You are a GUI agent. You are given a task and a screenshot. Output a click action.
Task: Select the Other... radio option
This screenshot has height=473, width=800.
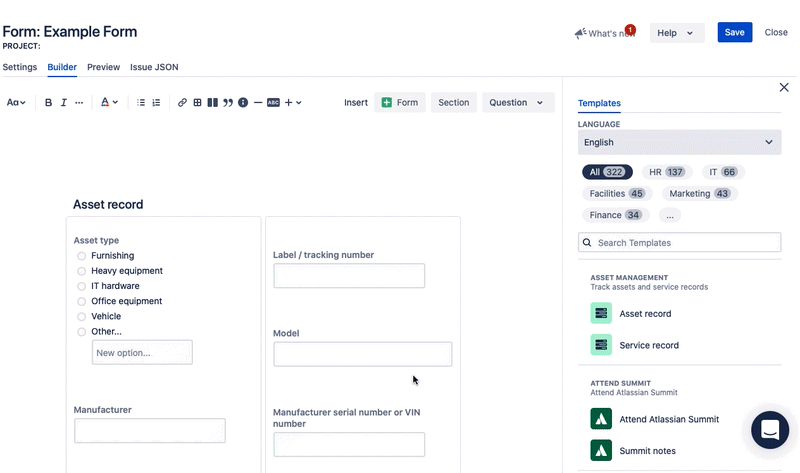tap(81, 332)
